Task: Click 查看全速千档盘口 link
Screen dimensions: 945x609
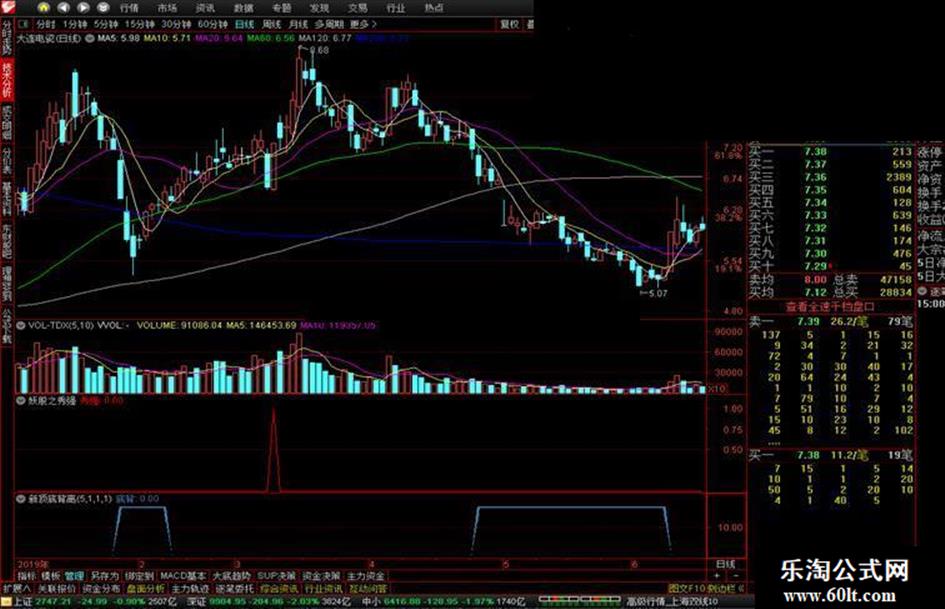Action: pyautogui.click(x=829, y=306)
